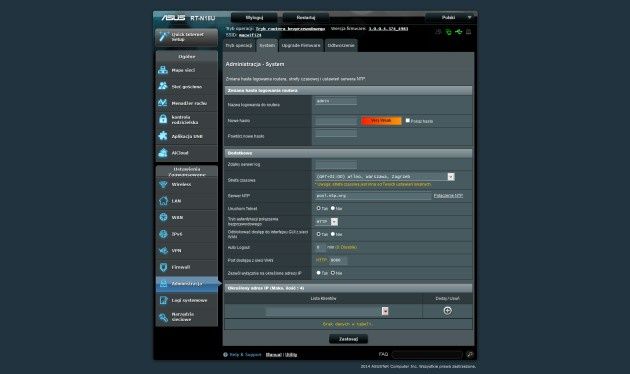Click the client IP address field
Image resolution: width=630 pixels, height=374 pixels.
[323, 311]
